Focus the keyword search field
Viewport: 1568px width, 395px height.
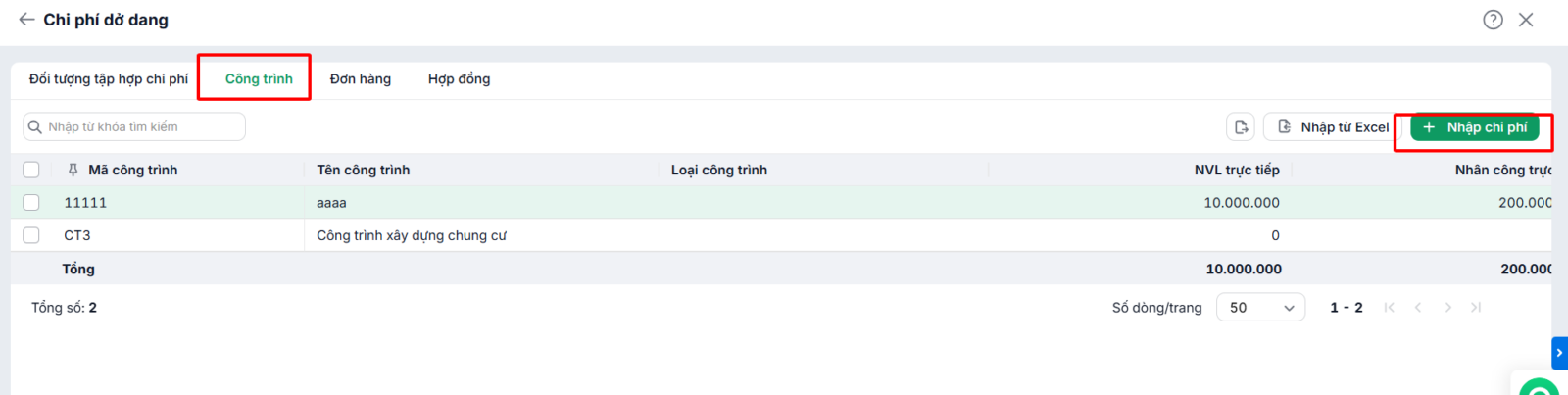coord(134,126)
